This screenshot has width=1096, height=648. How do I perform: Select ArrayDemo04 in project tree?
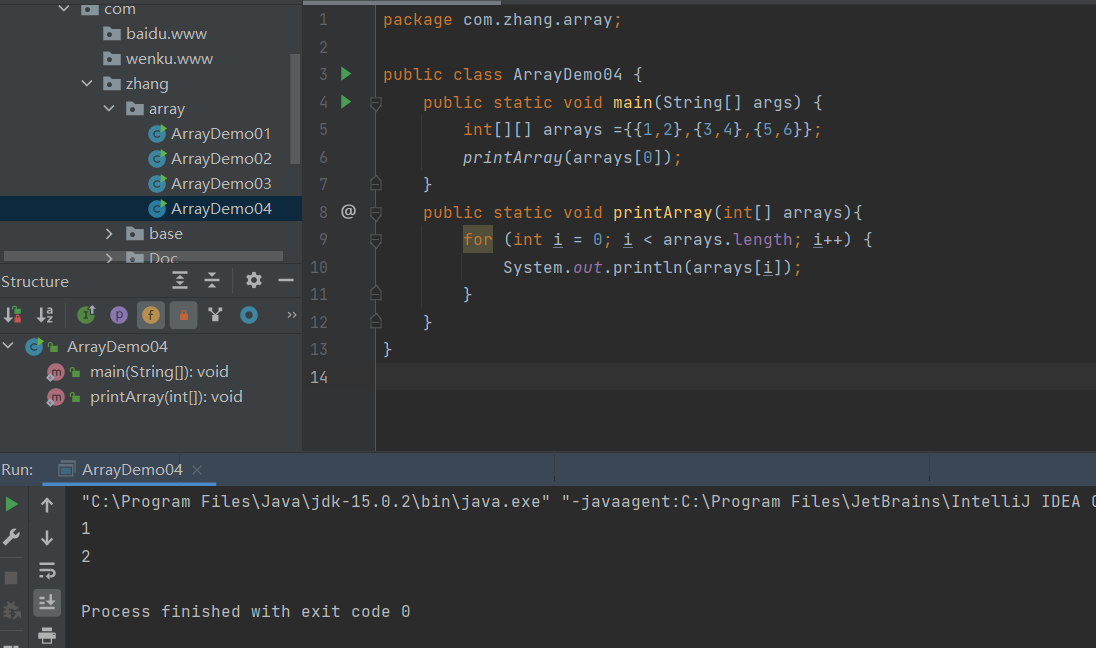pyautogui.click(x=151, y=208)
